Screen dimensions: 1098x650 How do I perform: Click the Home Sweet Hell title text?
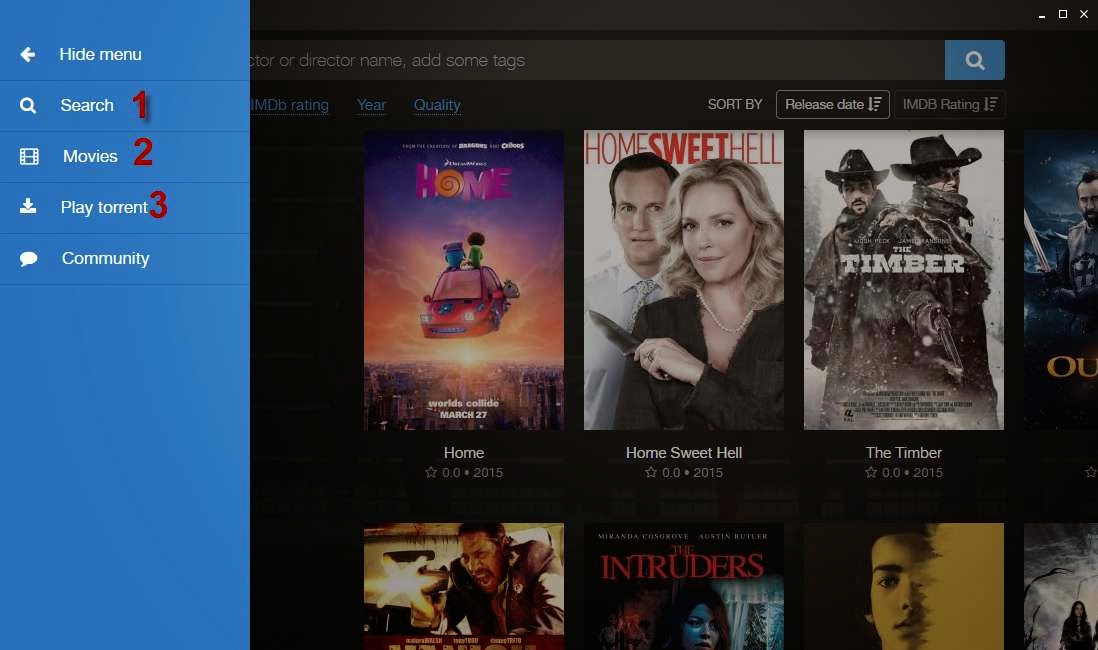point(684,453)
